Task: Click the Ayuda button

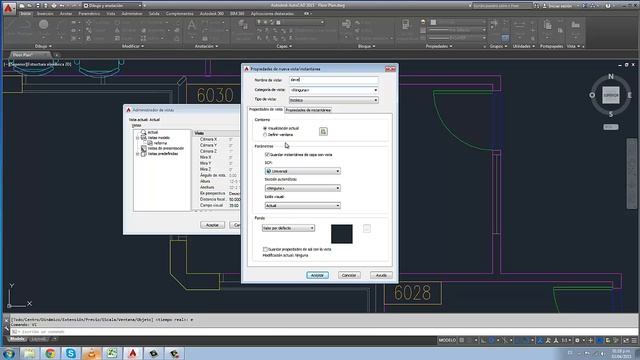Action: [x=381, y=275]
